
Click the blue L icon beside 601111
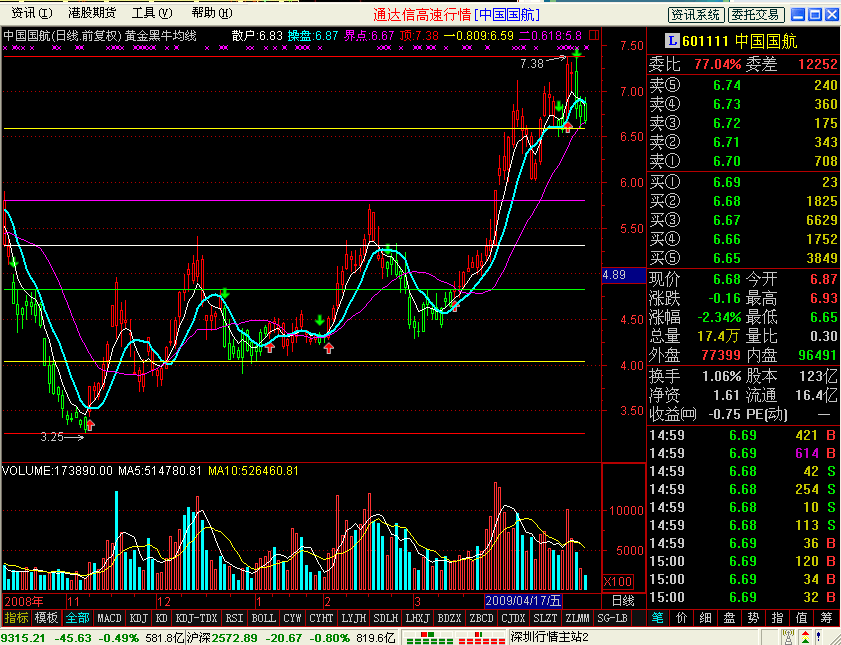pos(672,41)
